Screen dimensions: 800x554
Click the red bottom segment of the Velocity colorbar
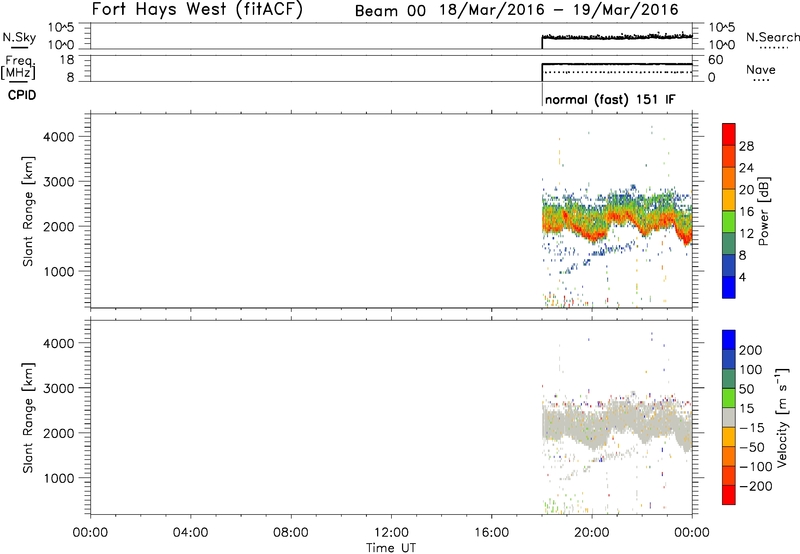tap(729, 495)
